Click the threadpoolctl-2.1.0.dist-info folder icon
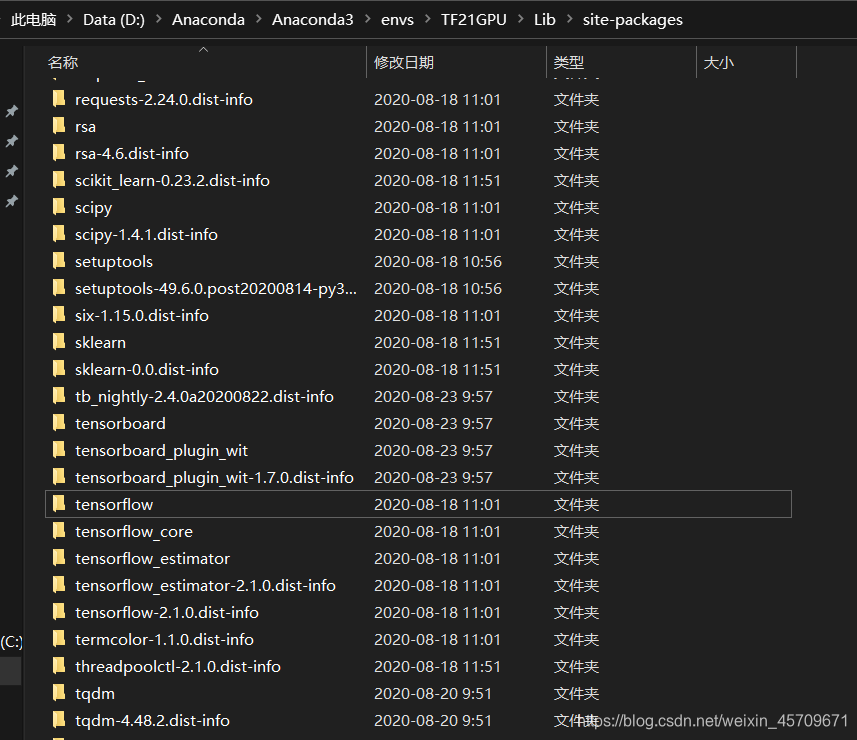 pos(58,666)
